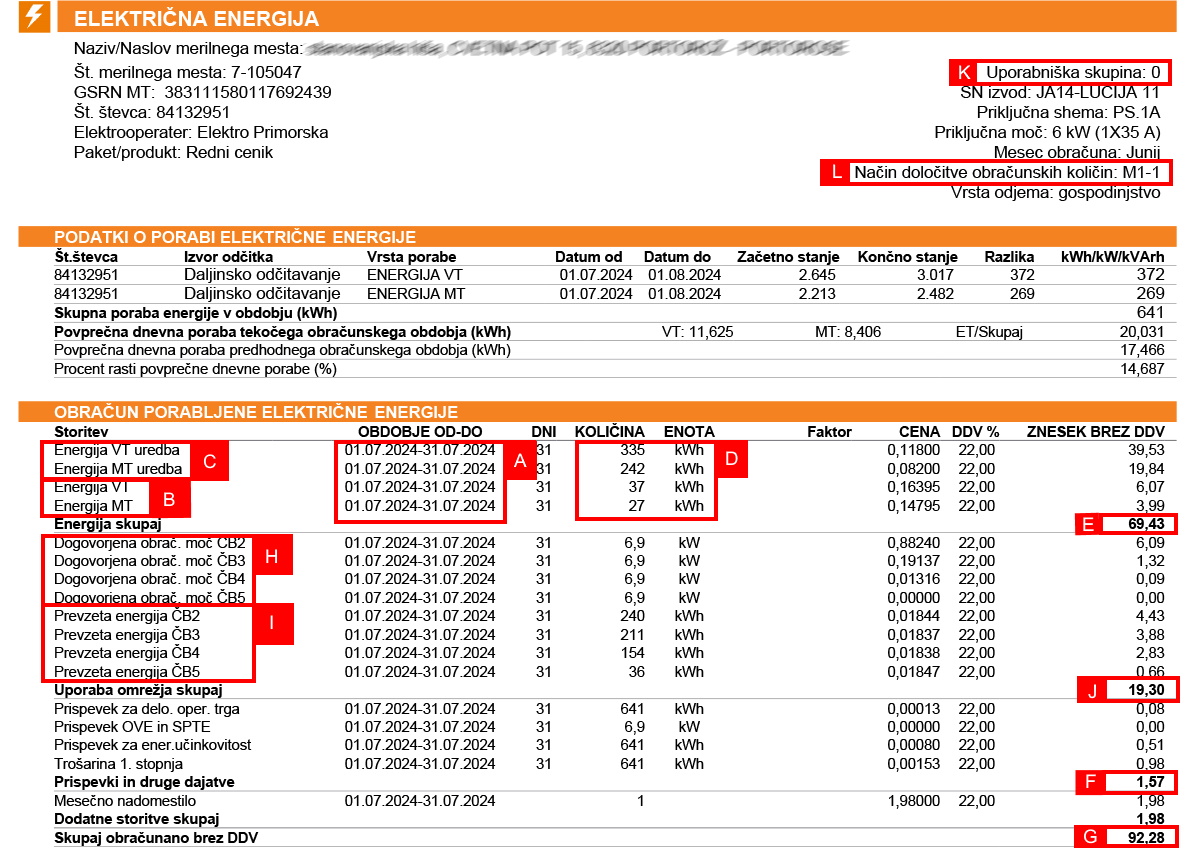This screenshot has height=850, width=1201.
Task: Select price 1,98000 in Mesečno nadomestilo row
Action: pyautogui.click(x=915, y=801)
